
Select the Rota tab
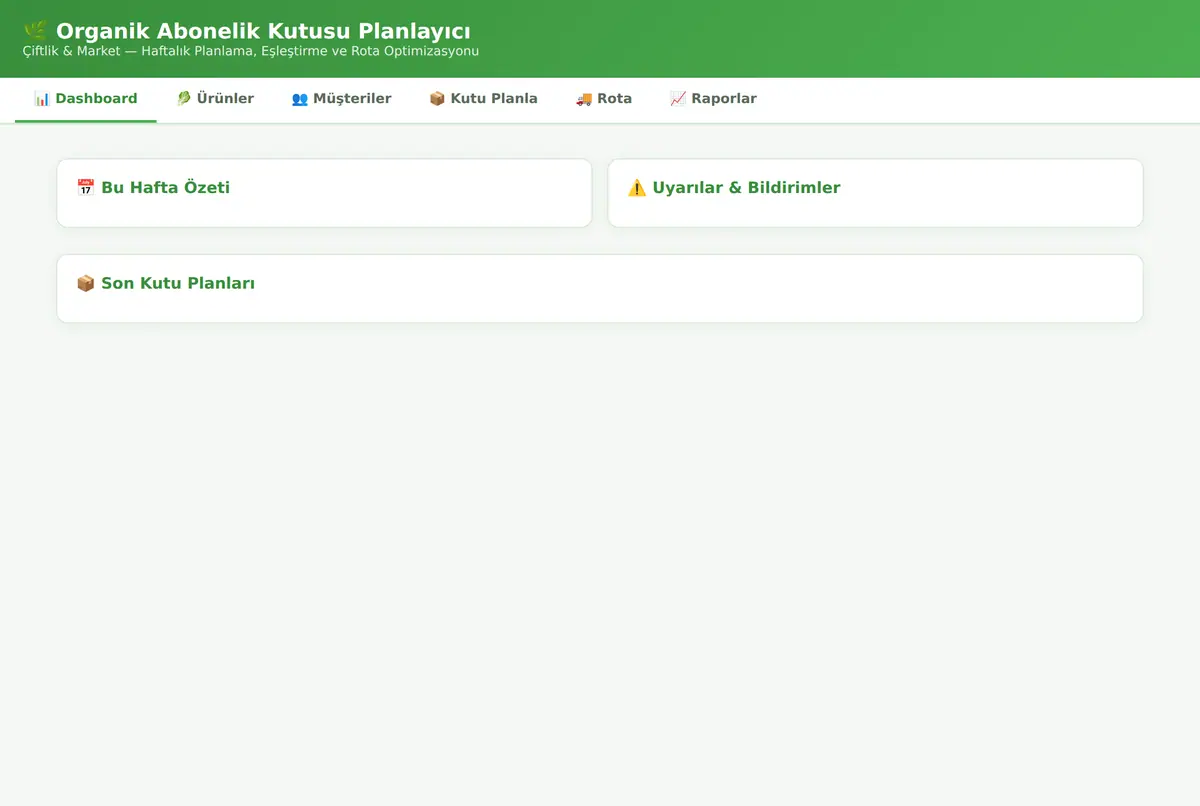click(604, 99)
